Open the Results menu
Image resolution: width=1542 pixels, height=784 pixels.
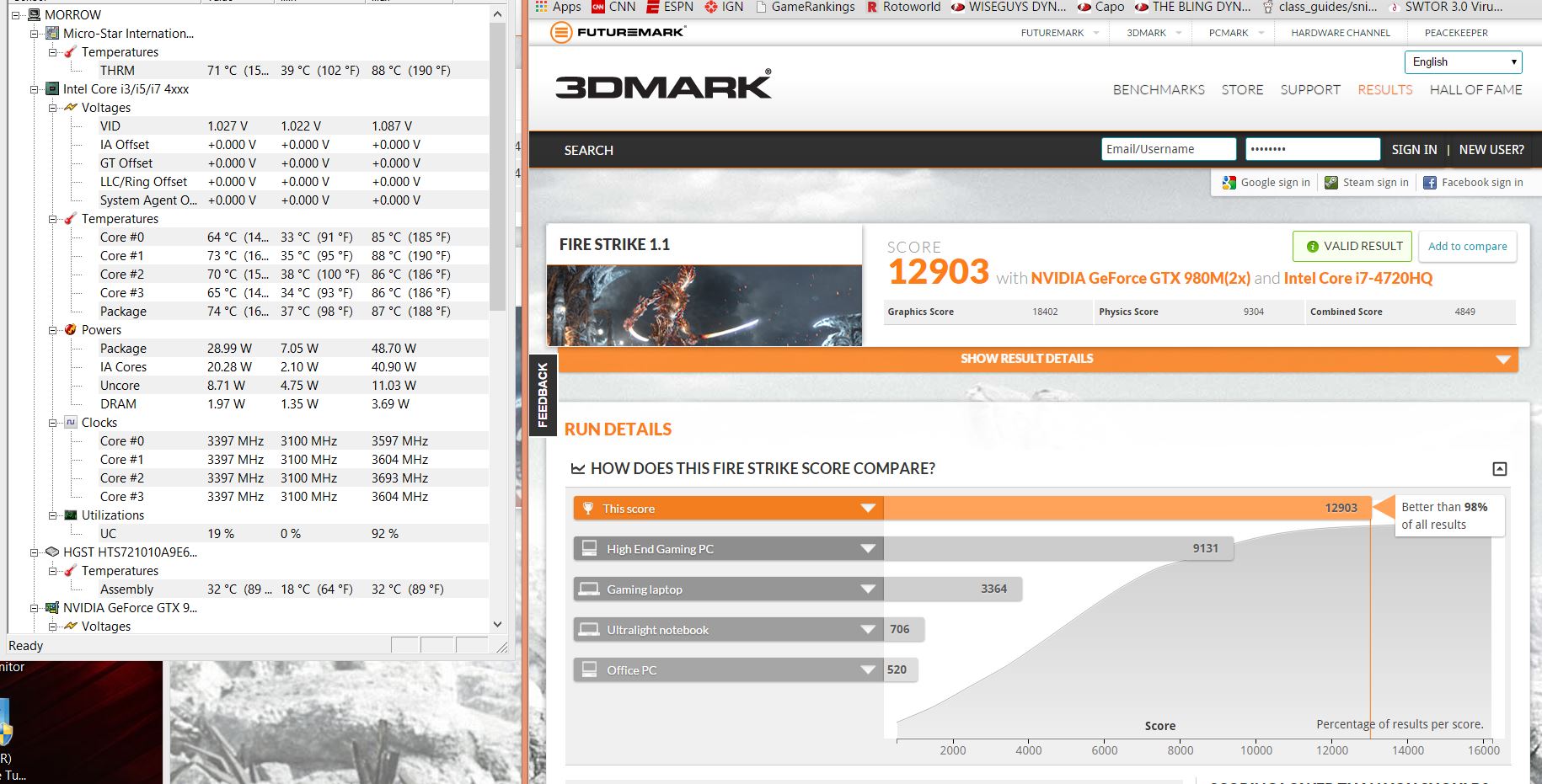pos(1384,89)
